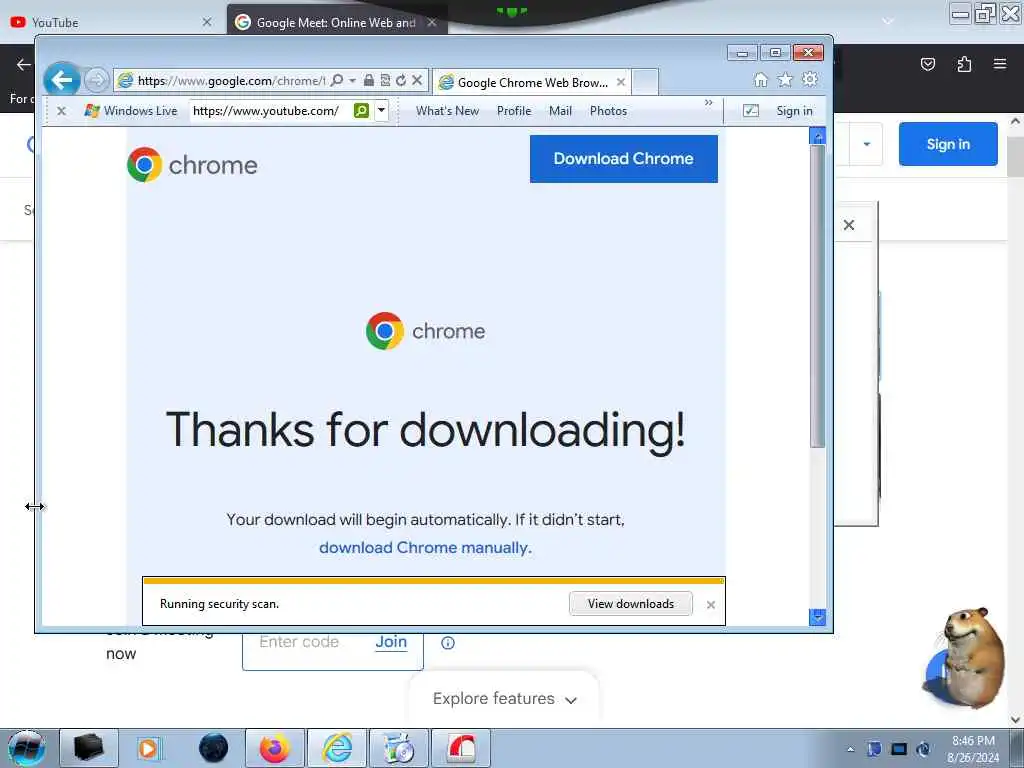Expand the toolbar overflow chevron
This screenshot has width=1024, height=768.
coord(709,103)
